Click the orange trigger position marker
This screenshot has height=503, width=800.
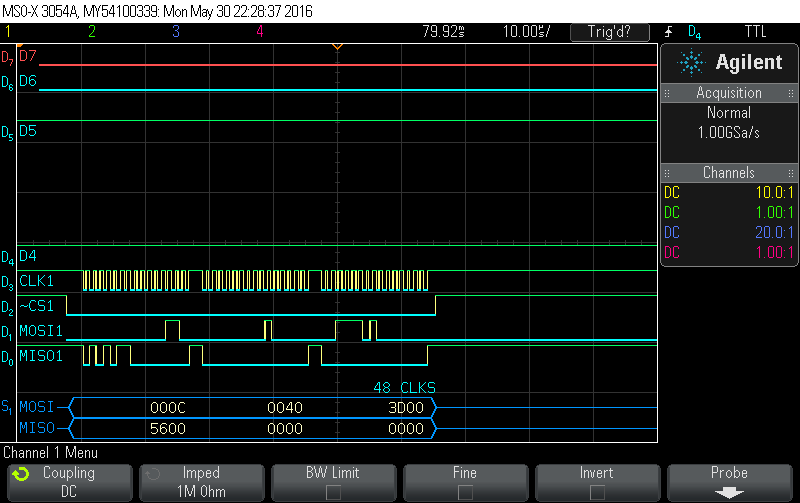(337, 47)
